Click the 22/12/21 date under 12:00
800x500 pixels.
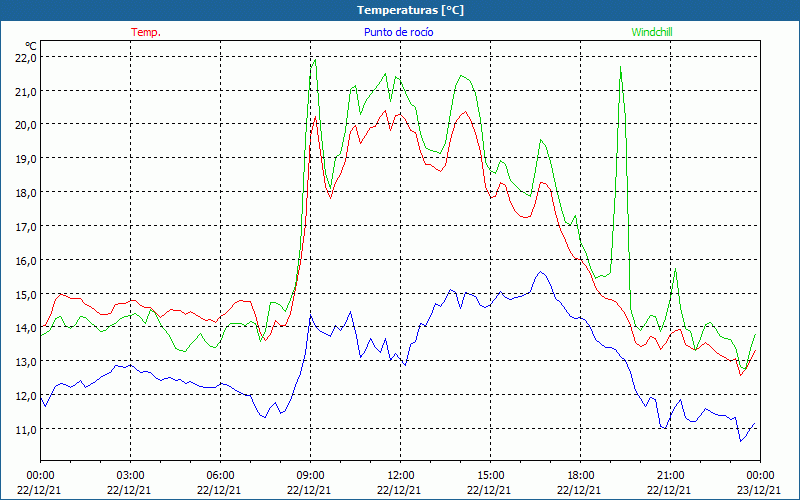(x=399, y=490)
